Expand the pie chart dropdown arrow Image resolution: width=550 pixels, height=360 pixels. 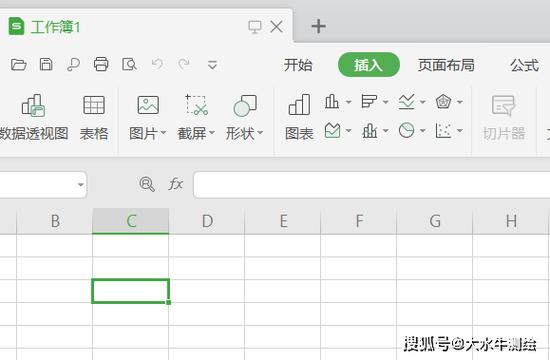pos(423,131)
